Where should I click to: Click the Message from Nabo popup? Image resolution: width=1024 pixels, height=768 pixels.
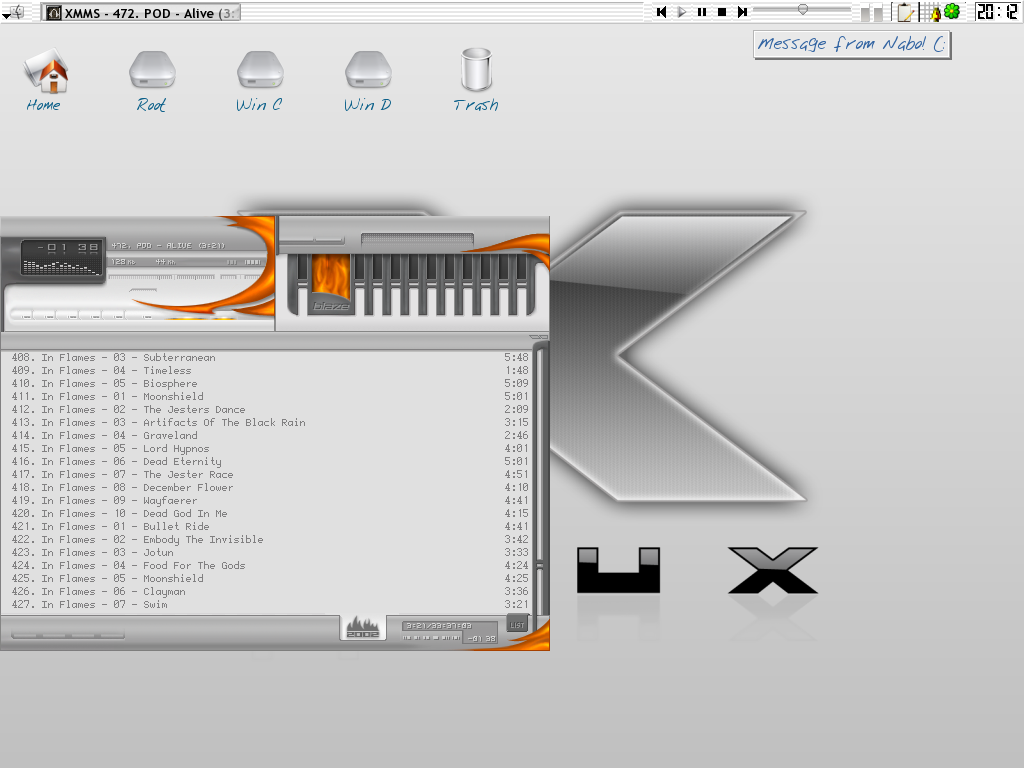coord(852,44)
